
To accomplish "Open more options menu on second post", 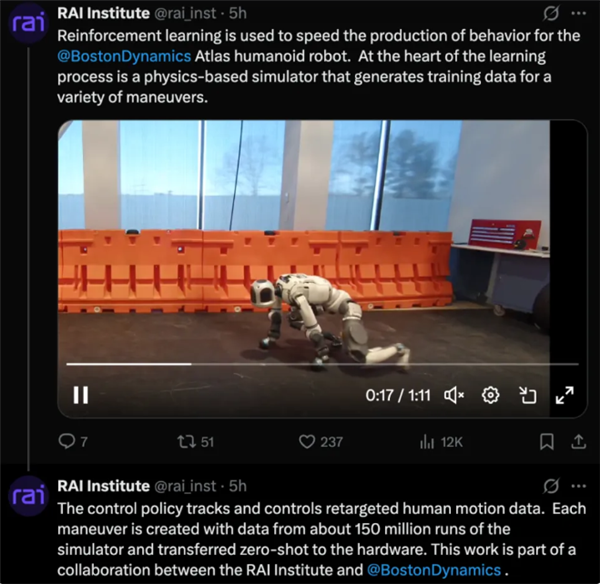I will (577, 486).
